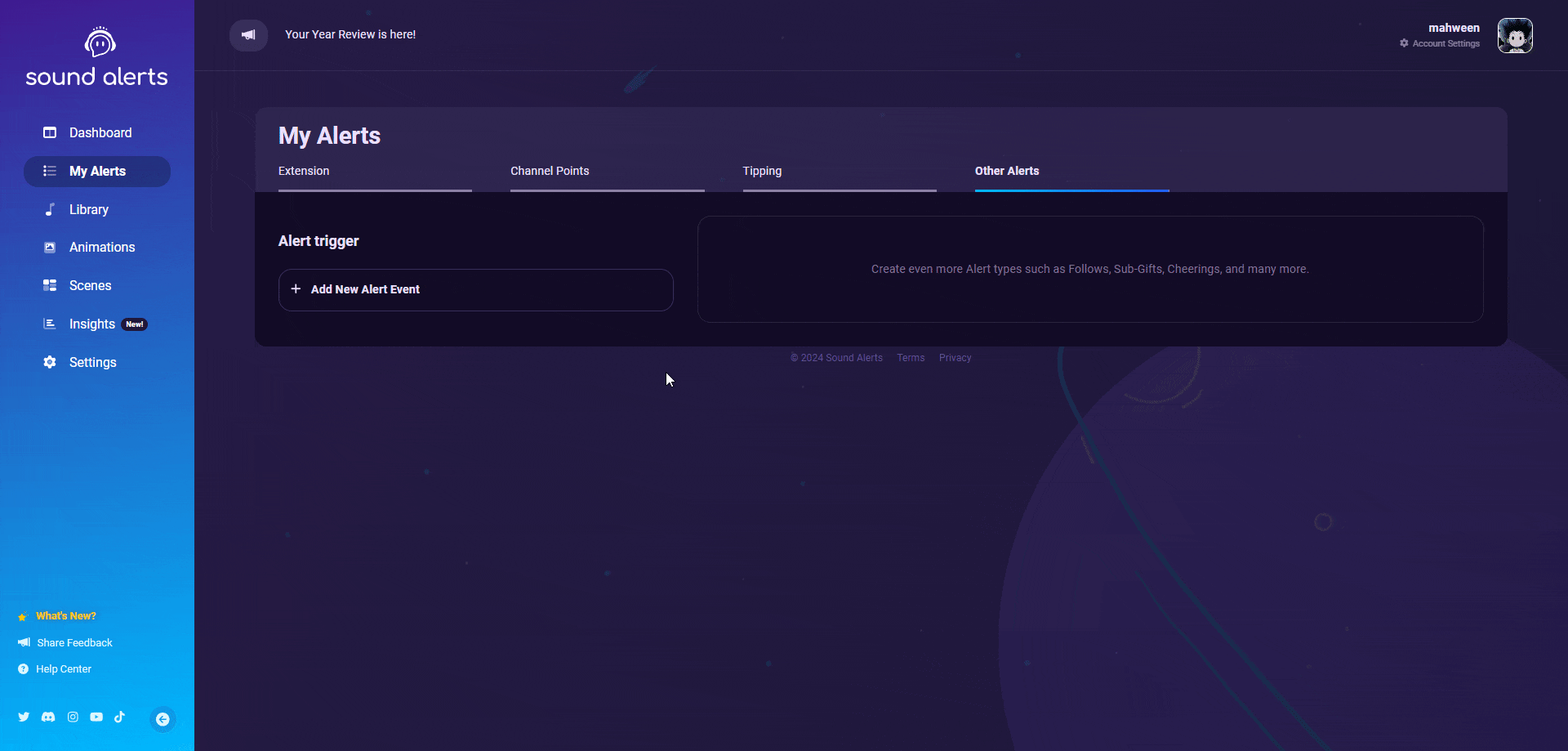The width and height of the screenshot is (1568, 751).
Task: Click the mahween username
Action: (1454, 28)
